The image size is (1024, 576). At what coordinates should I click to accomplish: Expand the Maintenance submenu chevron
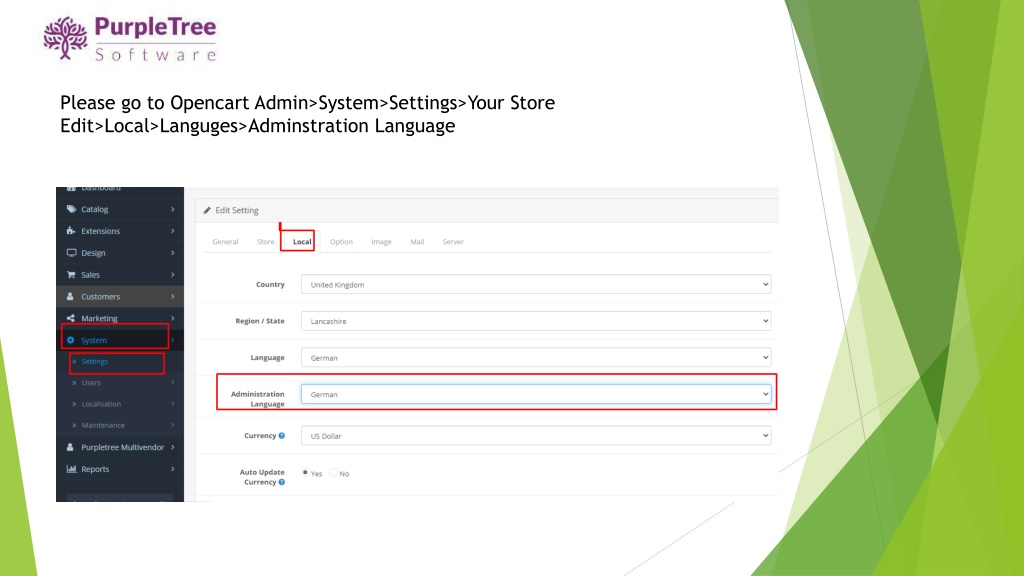click(x=173, y=425)
